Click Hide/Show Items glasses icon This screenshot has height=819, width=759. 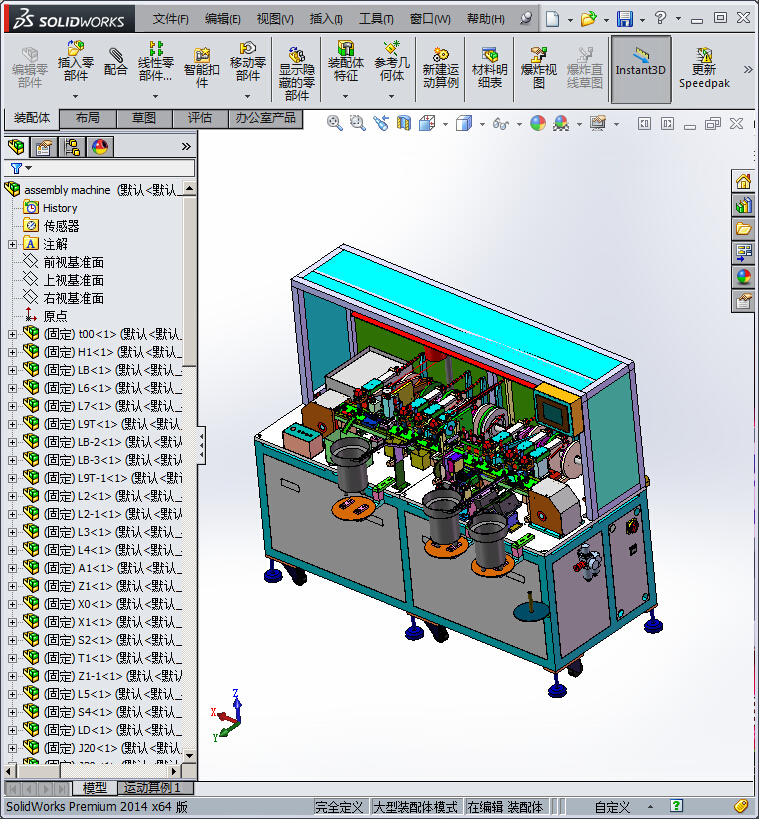coord(500,124)
